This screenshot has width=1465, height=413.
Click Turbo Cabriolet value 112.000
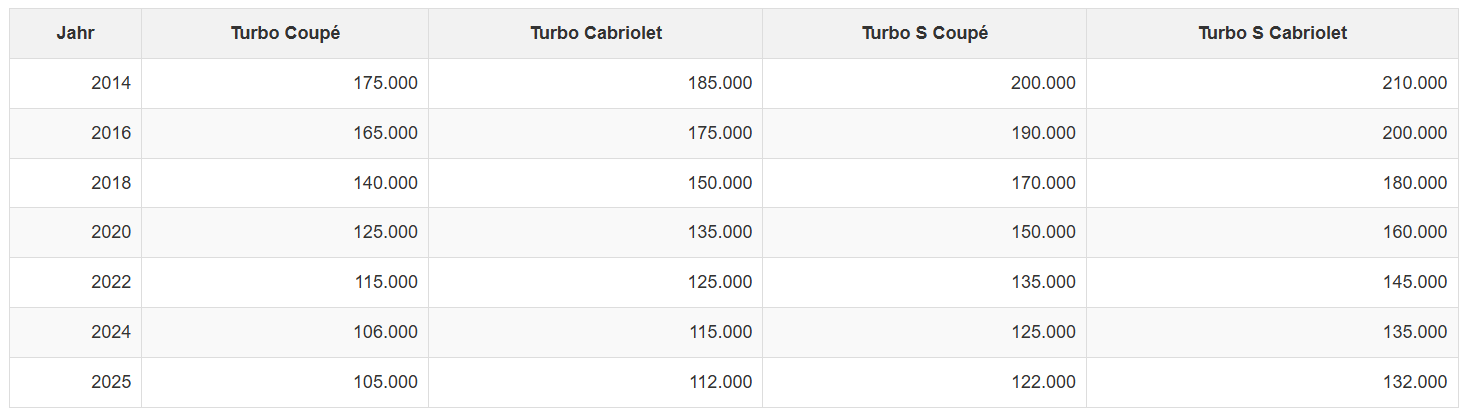[720, 382]
